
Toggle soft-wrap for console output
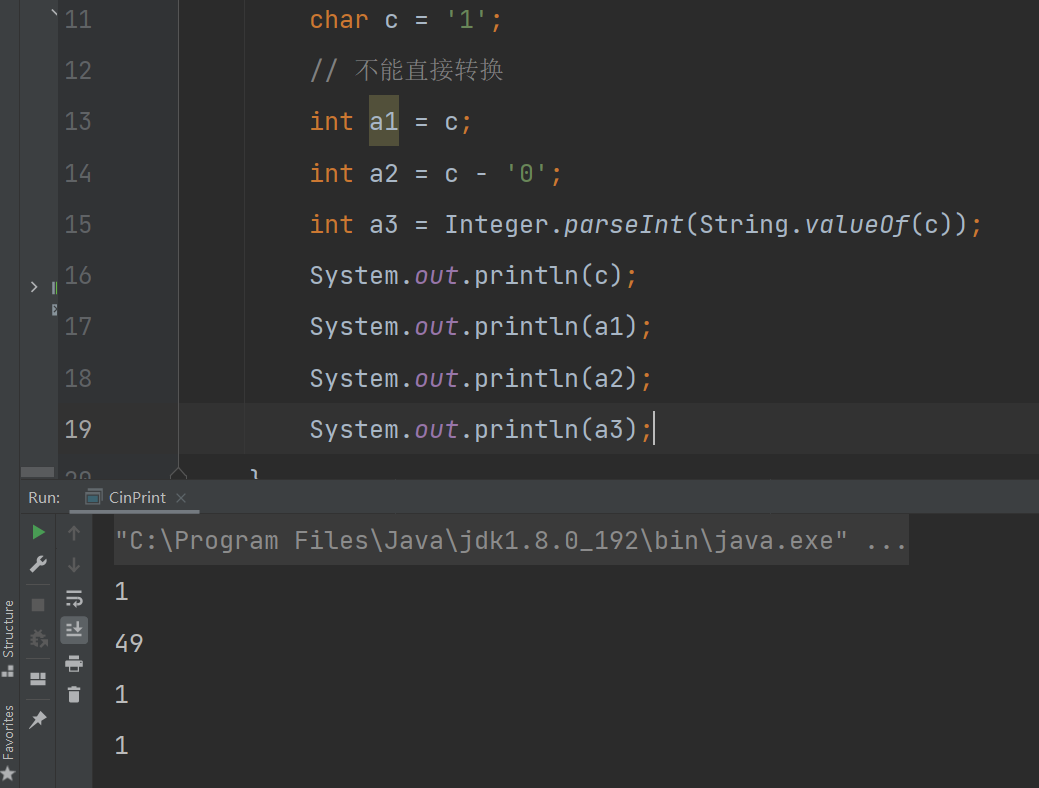pyautogui.click(x=75, y=600)
